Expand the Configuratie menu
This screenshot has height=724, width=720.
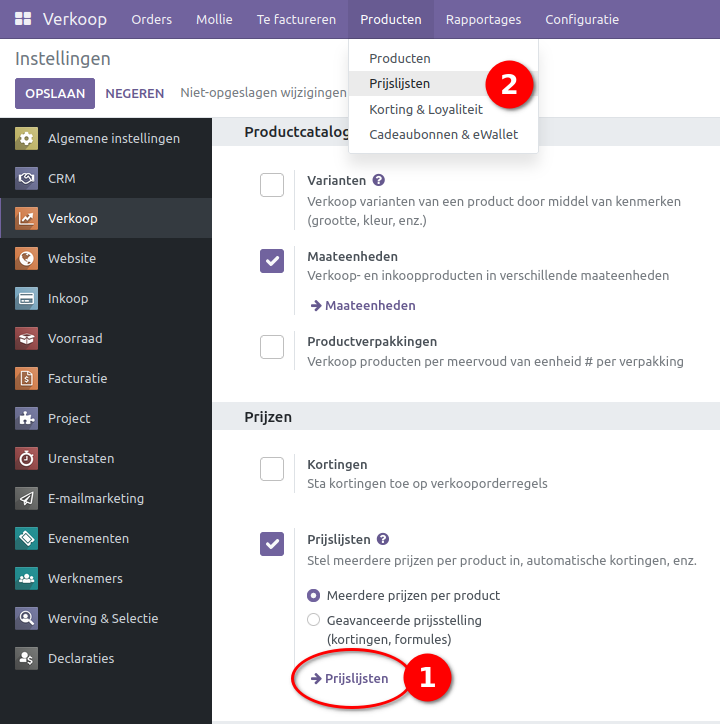pos(582,19)
